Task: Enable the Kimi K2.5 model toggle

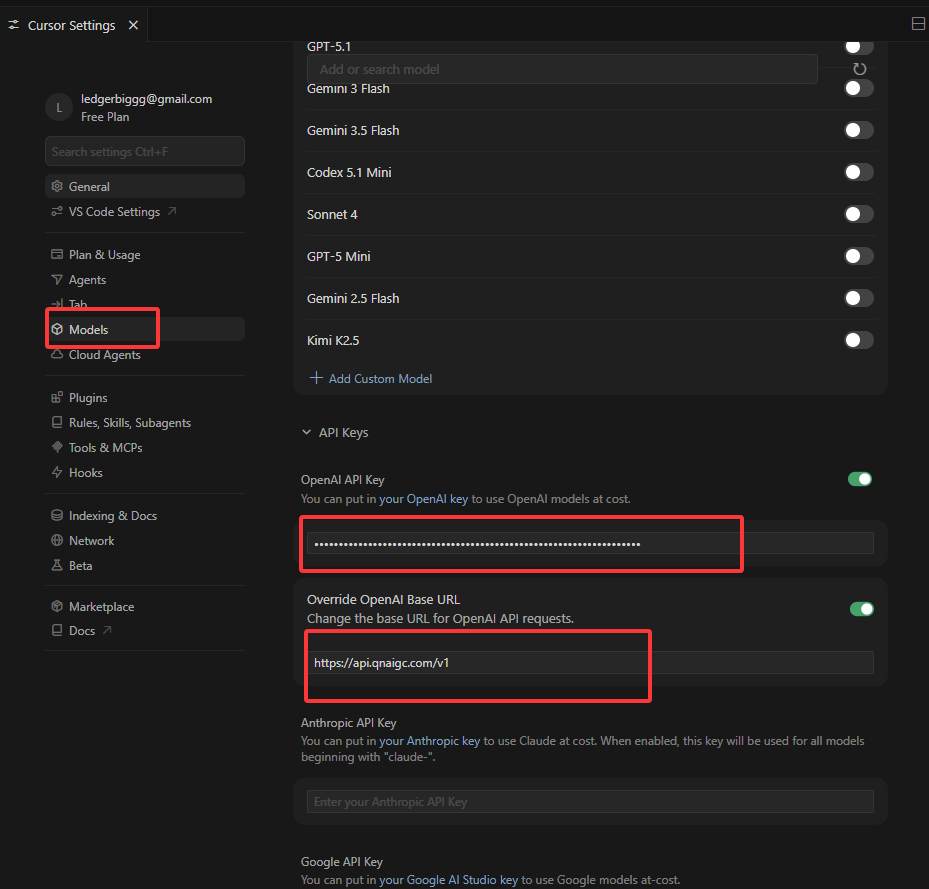Action: pyautogui.click(x=858, y=340)
